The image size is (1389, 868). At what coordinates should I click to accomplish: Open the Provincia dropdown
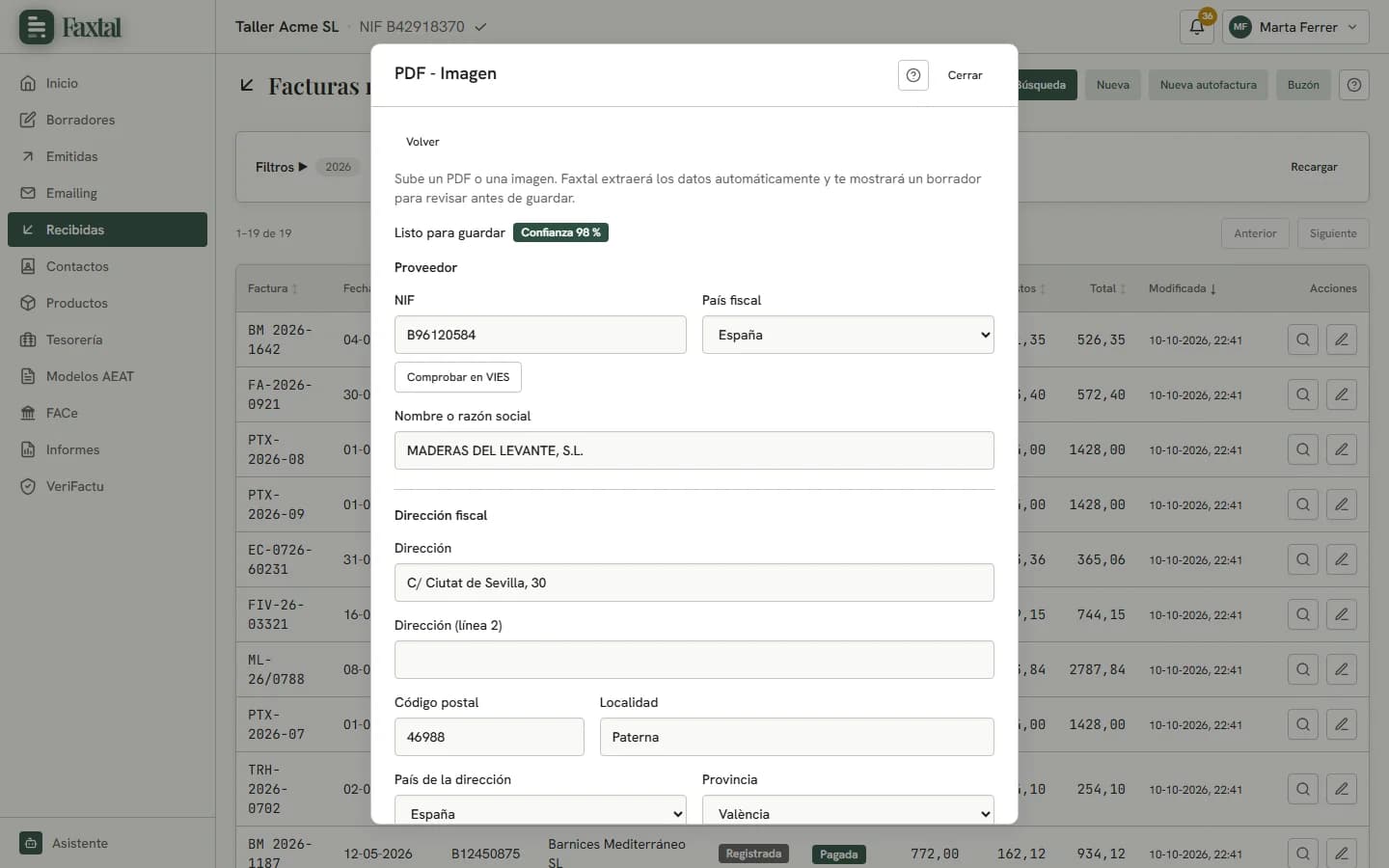848,810
